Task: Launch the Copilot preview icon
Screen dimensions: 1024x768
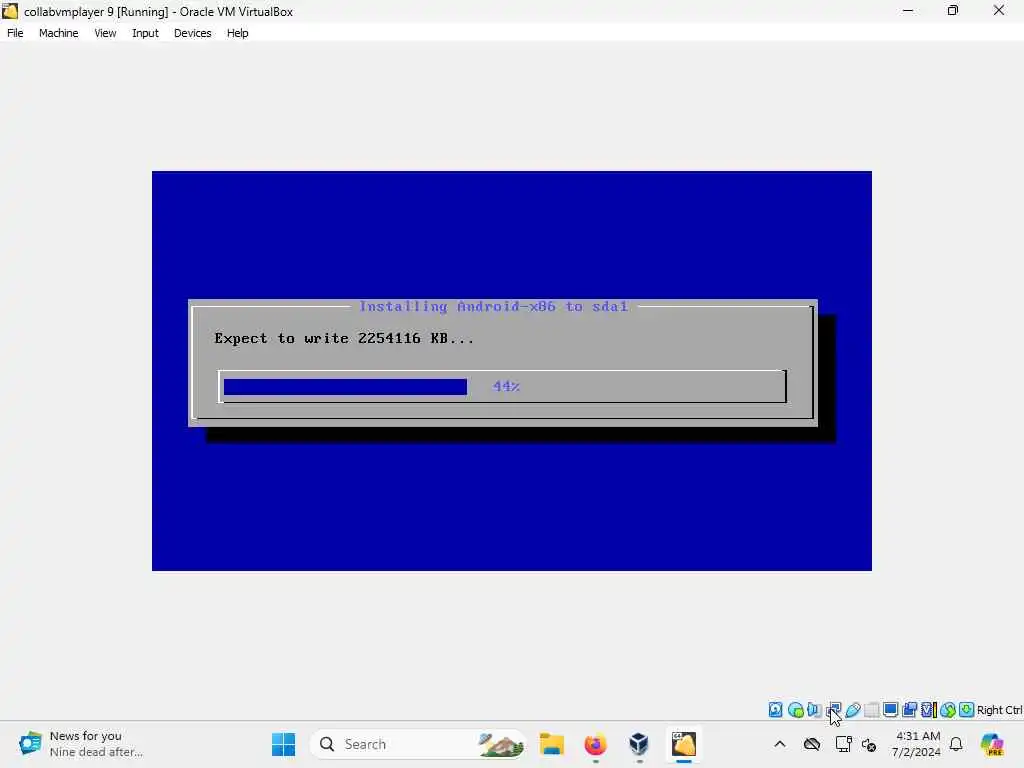Action: point(992,744)
